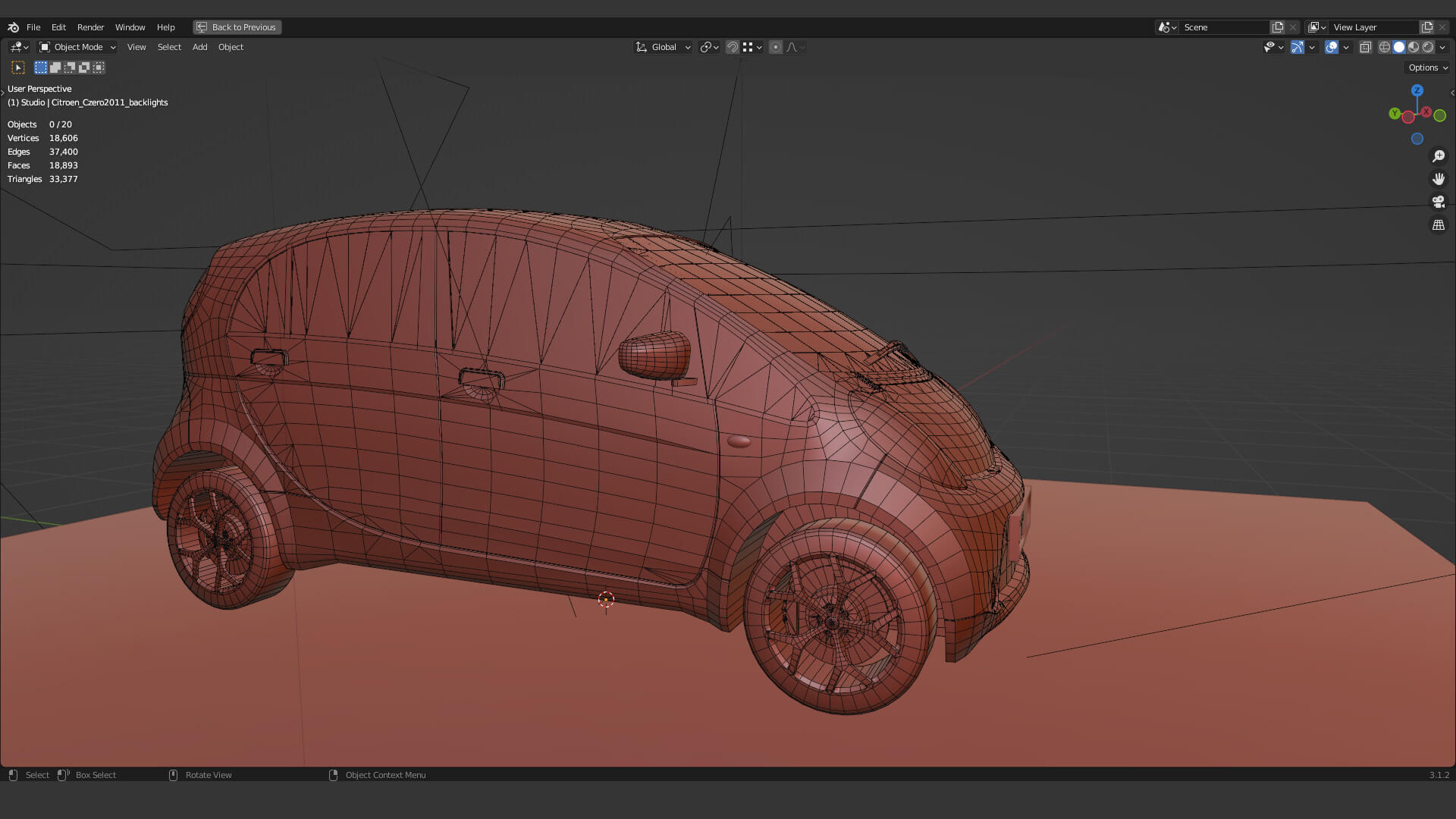Open the viewport Object menu

pyautogui.click(x=231, y=47)
